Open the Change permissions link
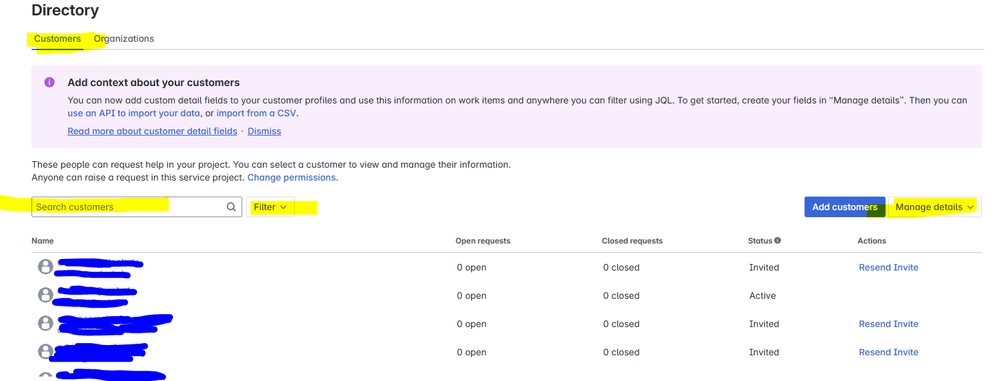The image size is (998, 381). point(293,177)
